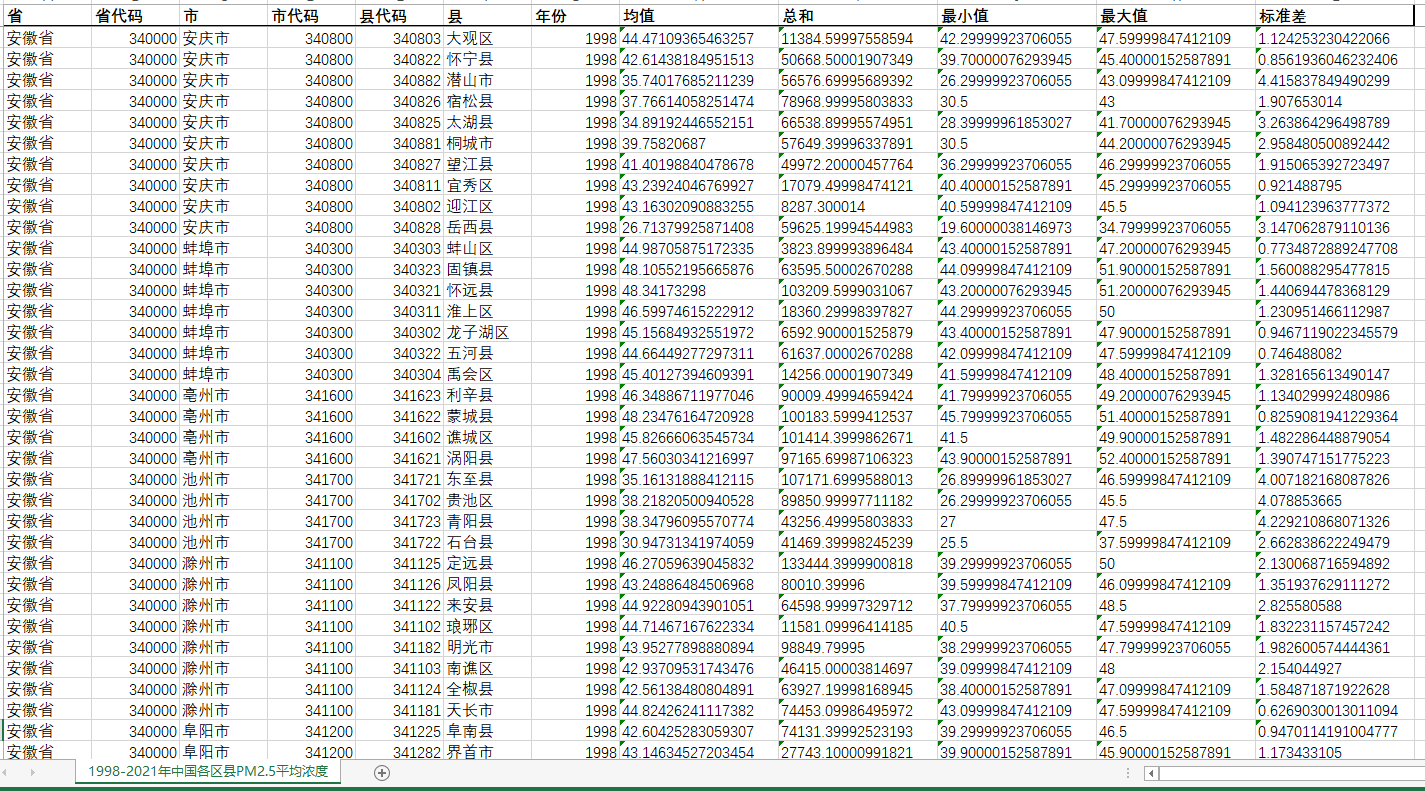Select sum value 133444.3999900818
Viewport: 1425px width, 791px height.
(858, 563)
